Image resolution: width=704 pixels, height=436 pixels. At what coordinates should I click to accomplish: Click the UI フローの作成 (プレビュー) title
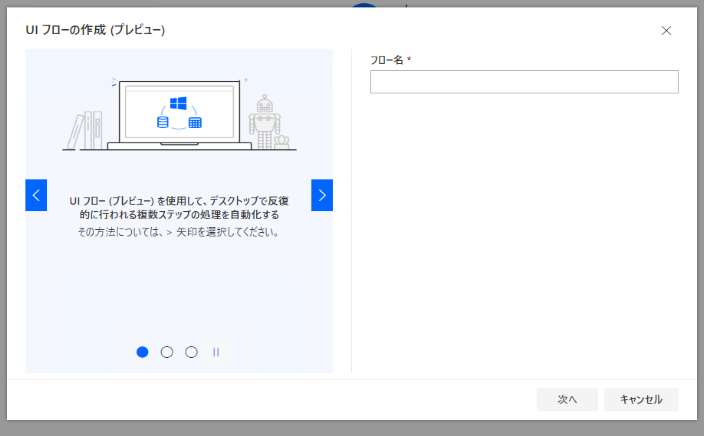point(95,30)
